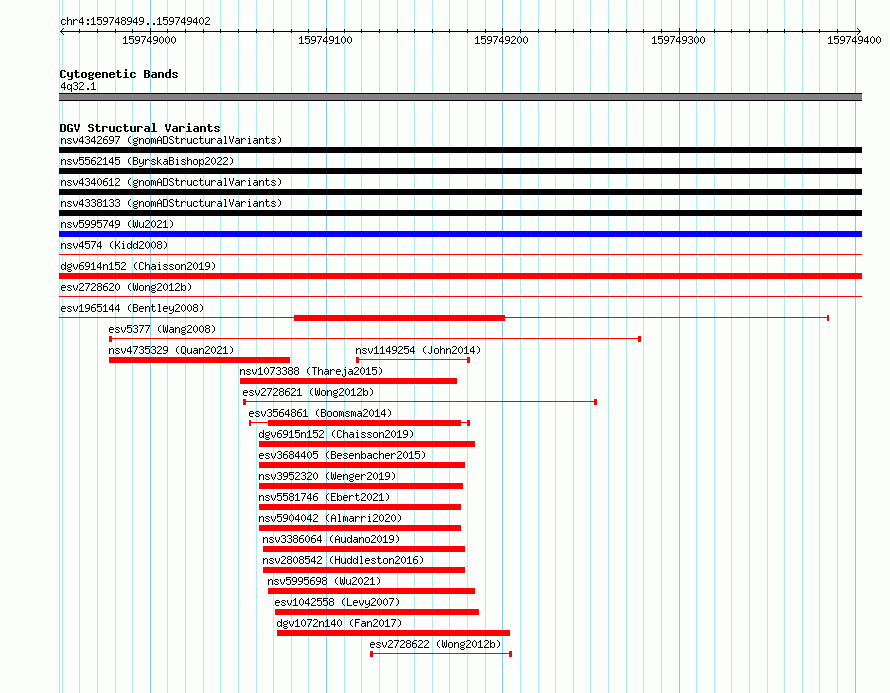The width and height of the screenshot is (890, 693).
Task: Click the Cytogenetic Bands track title
Action: (x=119, y=74)
